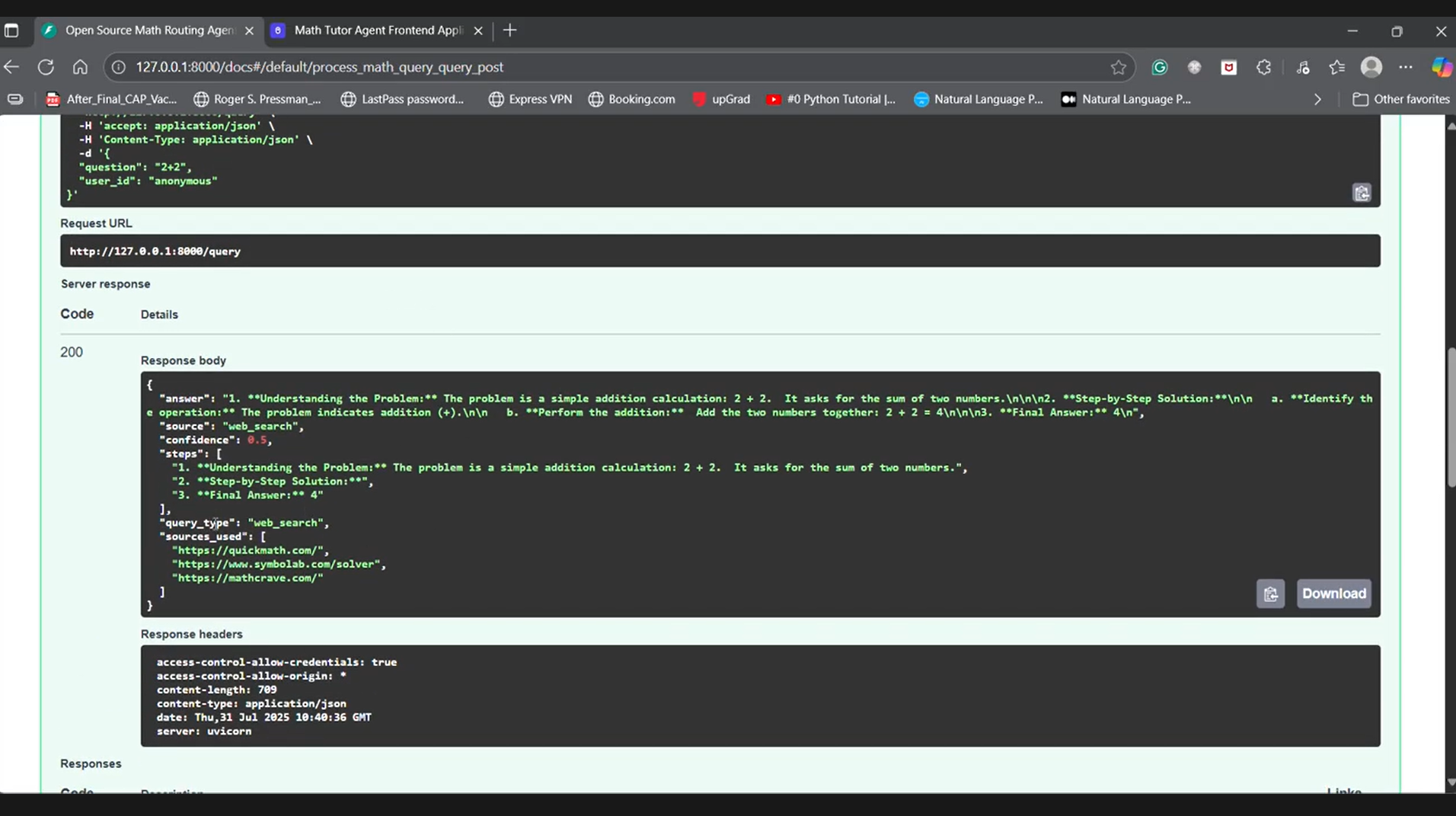Click the access-control-allow-credentials: true header
This screenshot has height=816, width=1456.
pos(277,663)
